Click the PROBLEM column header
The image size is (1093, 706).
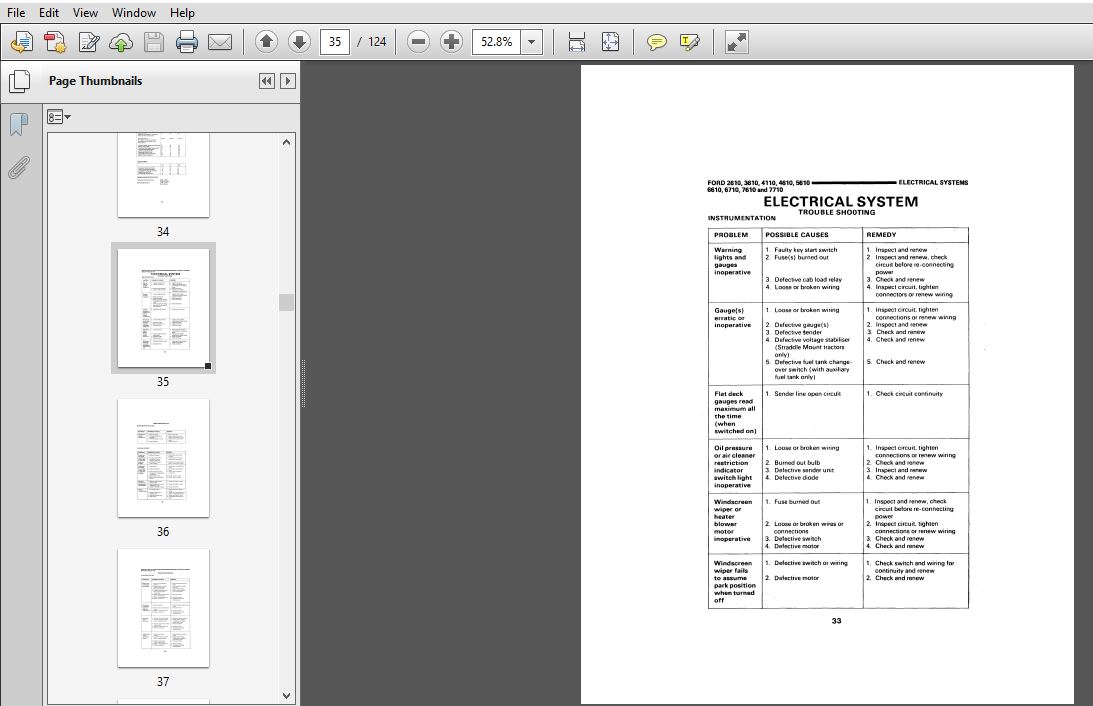pos(731,235)
